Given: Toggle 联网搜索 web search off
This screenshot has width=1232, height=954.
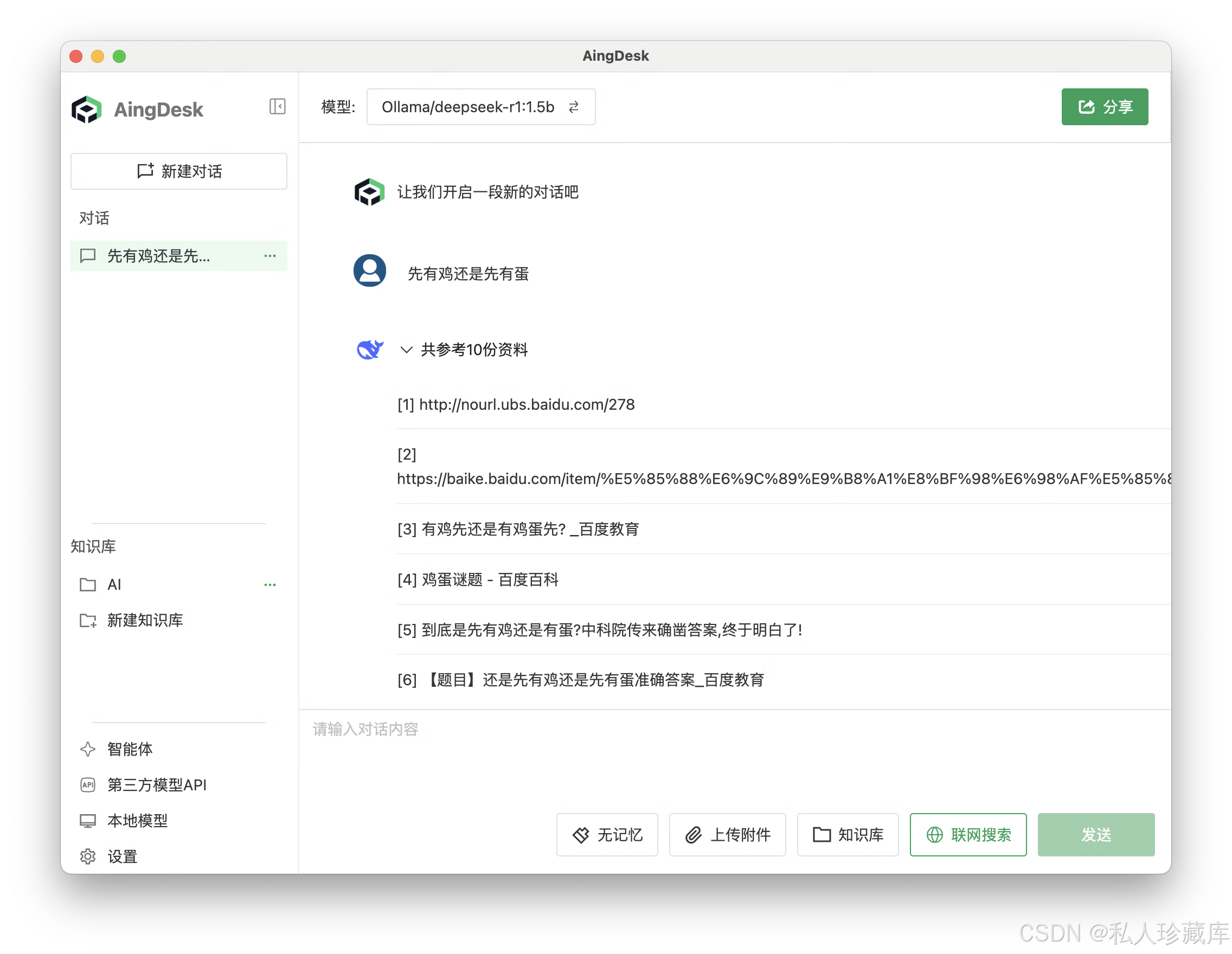Looking at the screenshot, I should [967, 834].
